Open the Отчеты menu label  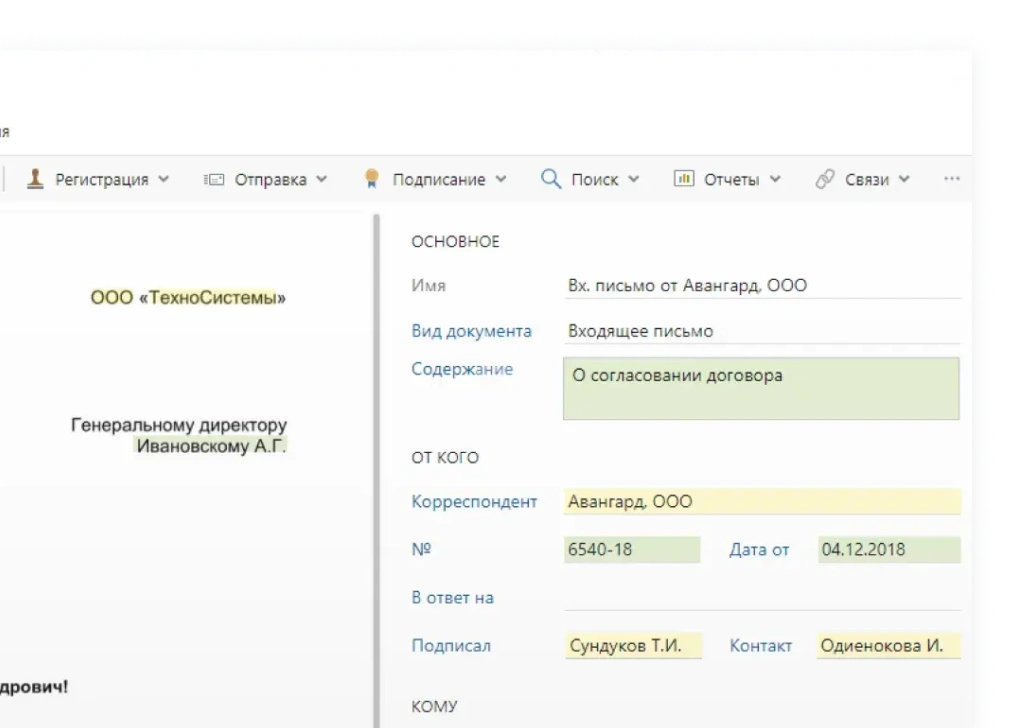point(731,180)
